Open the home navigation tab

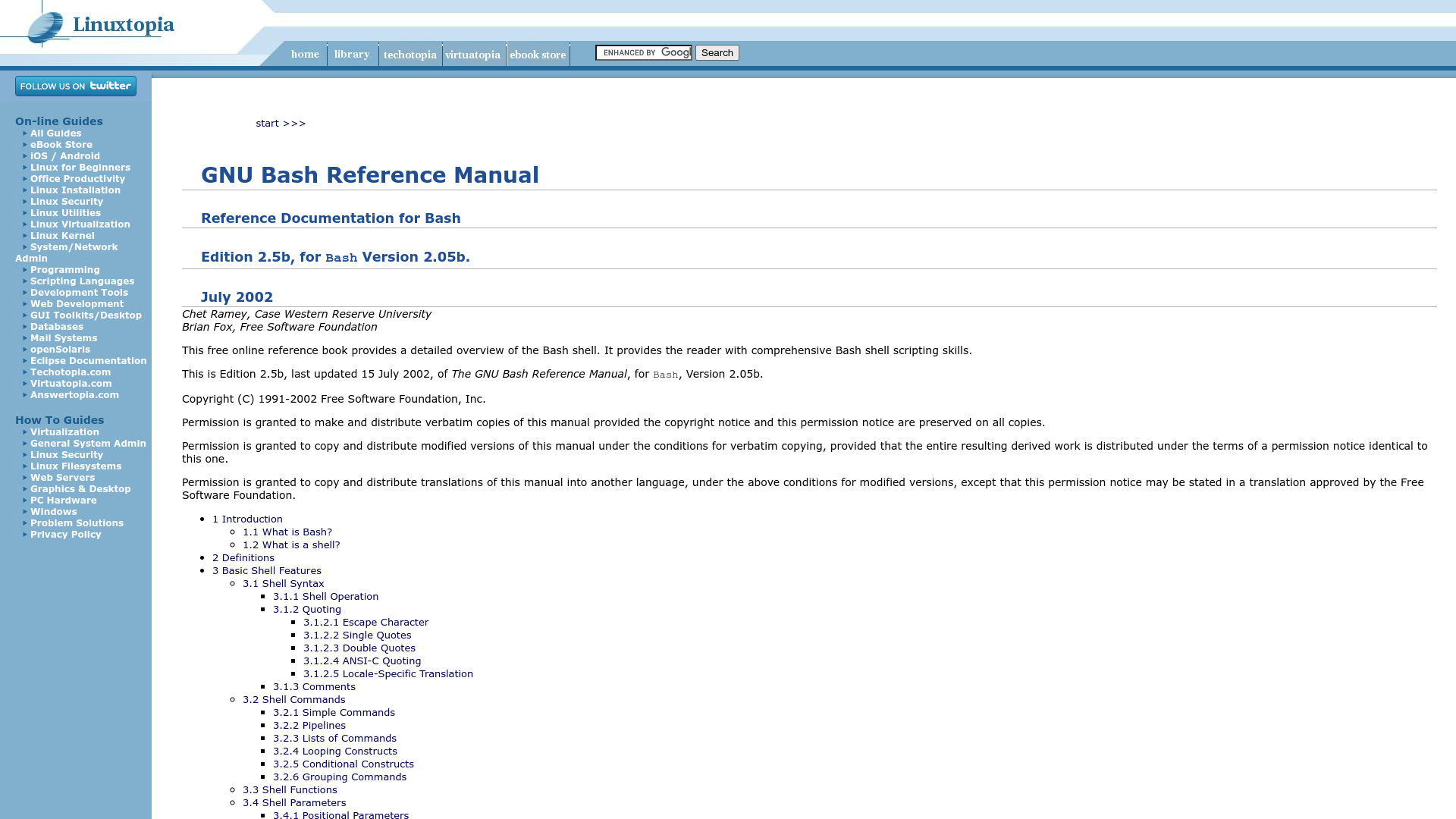tap(305, 54)
